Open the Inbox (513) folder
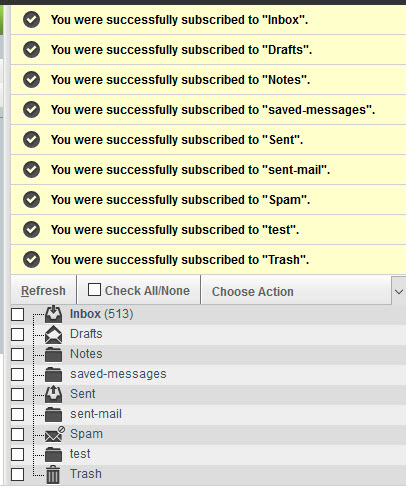 [101, 314]
